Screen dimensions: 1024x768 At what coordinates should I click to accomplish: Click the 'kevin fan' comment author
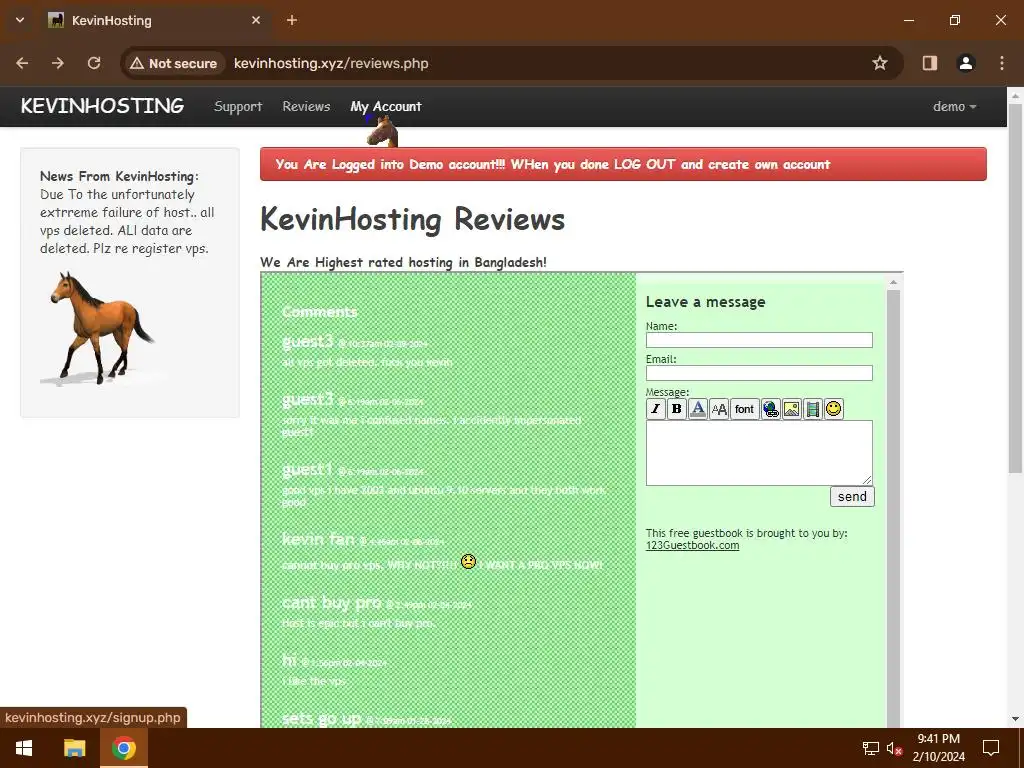(318, 539)
